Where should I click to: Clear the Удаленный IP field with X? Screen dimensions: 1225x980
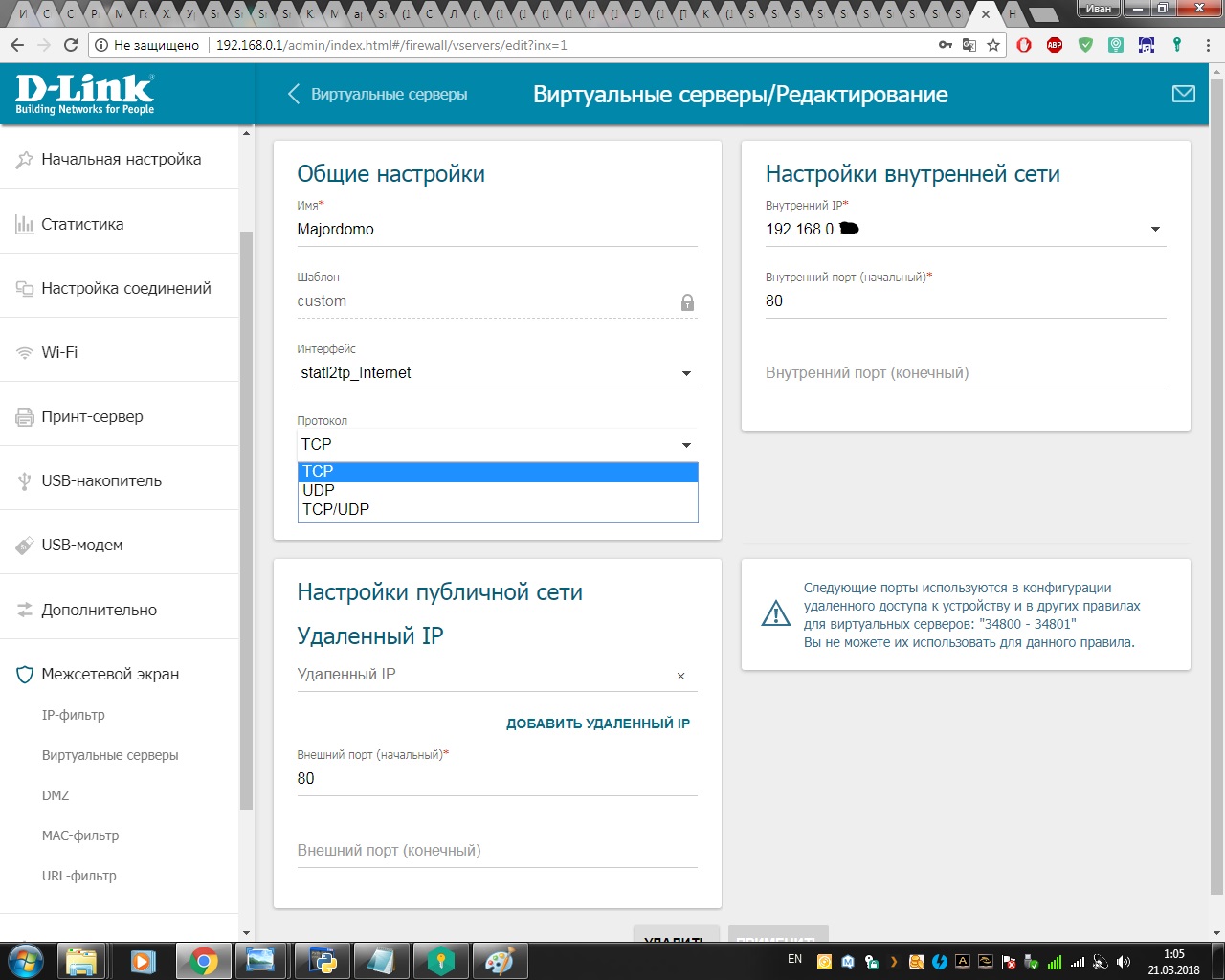click(680, 677)
